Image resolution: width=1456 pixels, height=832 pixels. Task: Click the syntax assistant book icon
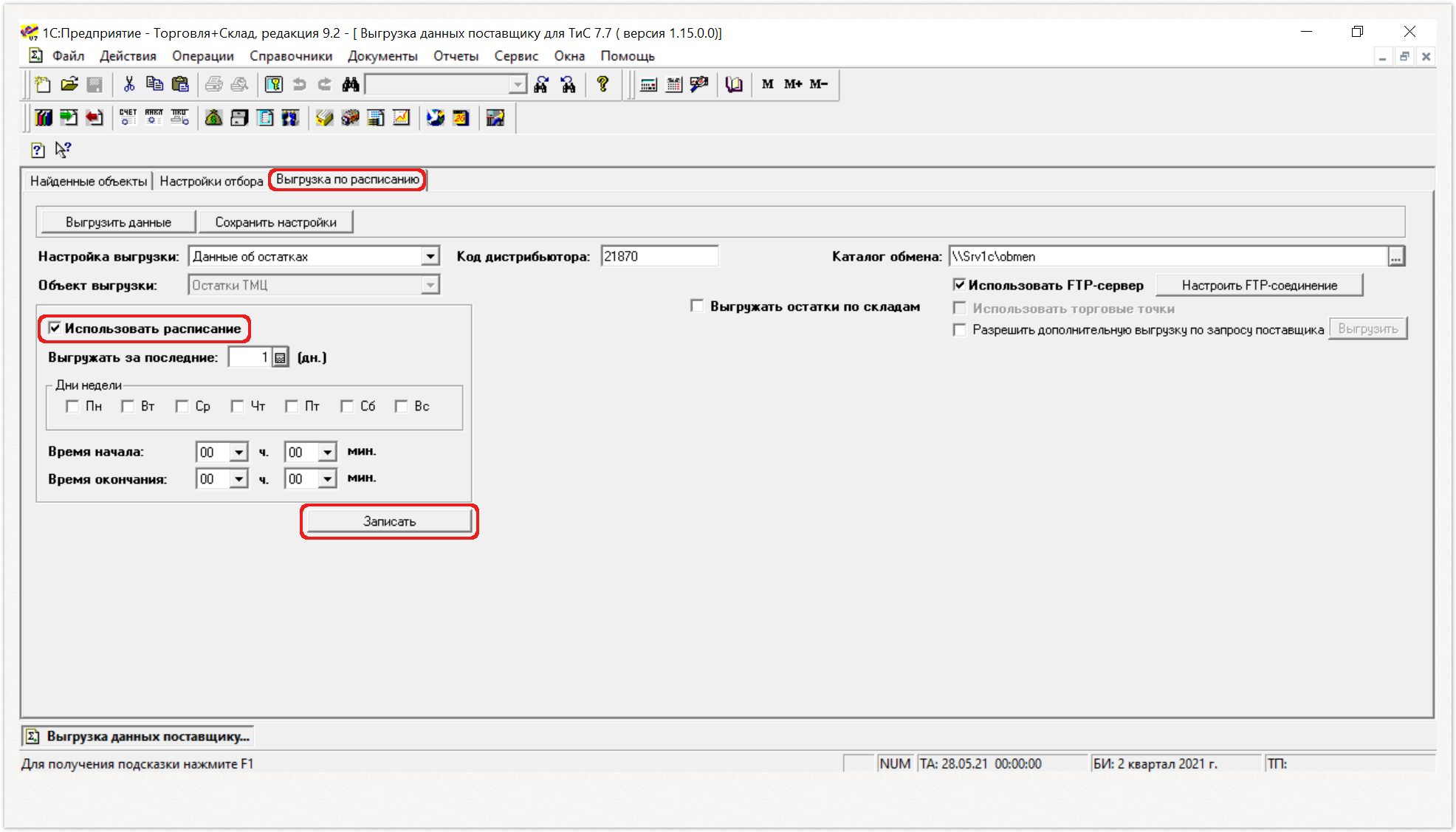(x=733, y=84)
